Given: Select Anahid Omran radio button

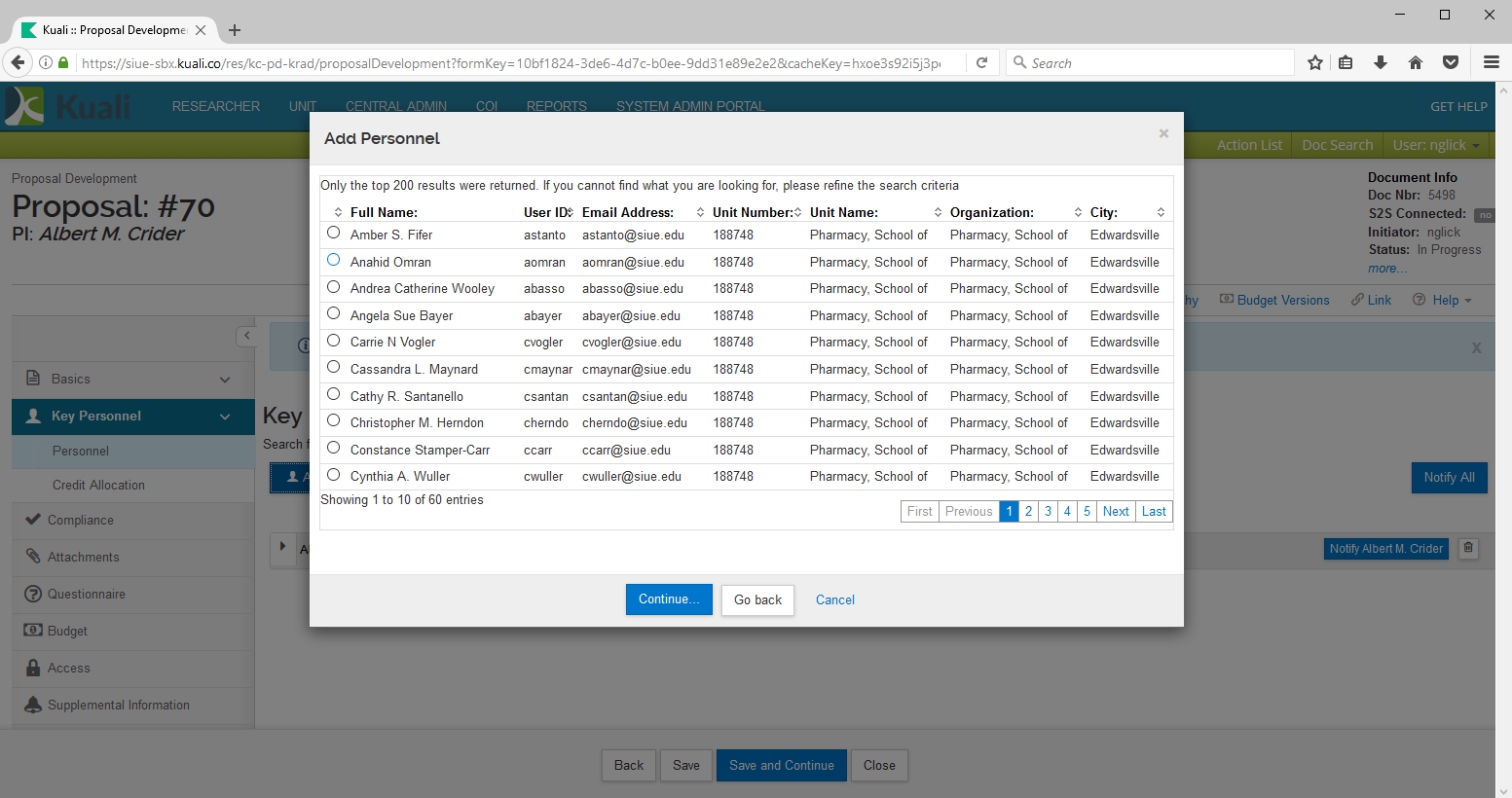Looking at the screenshot, I should [334, 261].
